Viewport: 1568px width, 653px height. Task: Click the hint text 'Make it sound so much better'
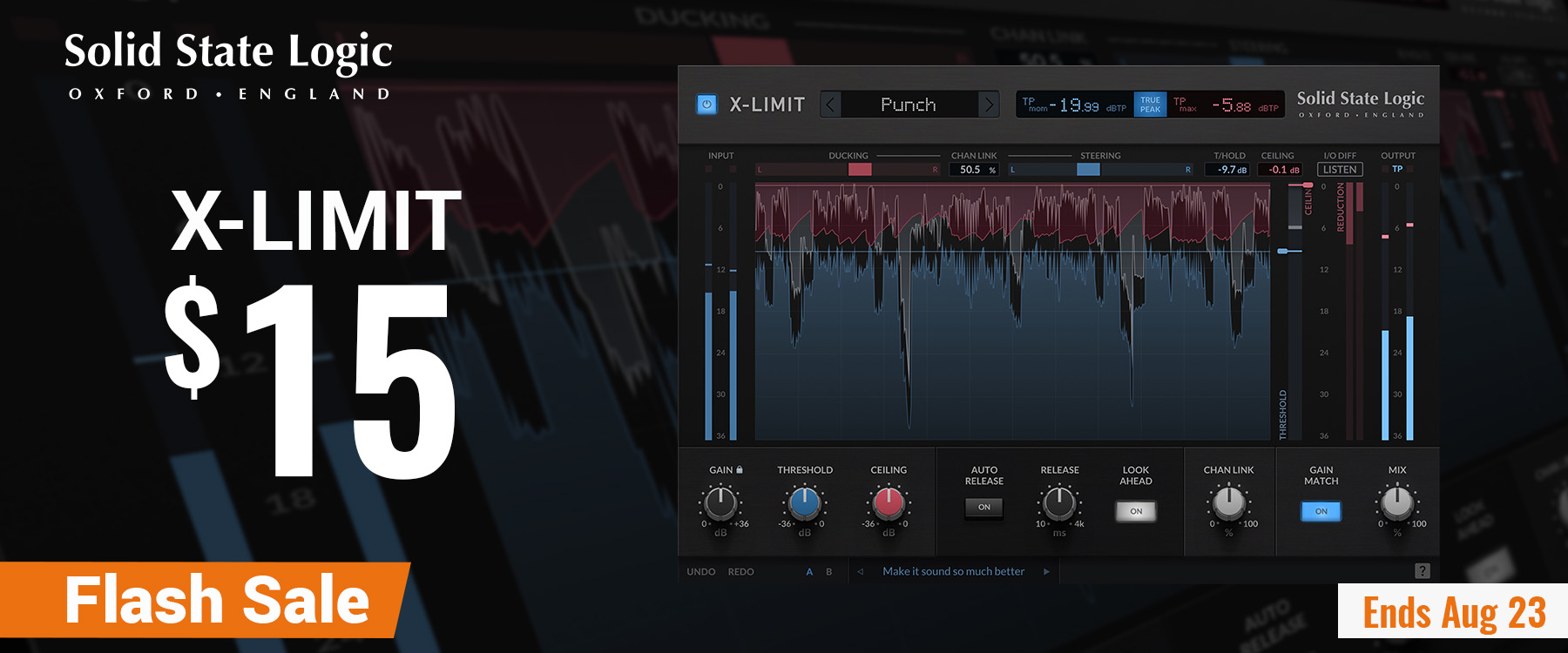pos(954,572)
